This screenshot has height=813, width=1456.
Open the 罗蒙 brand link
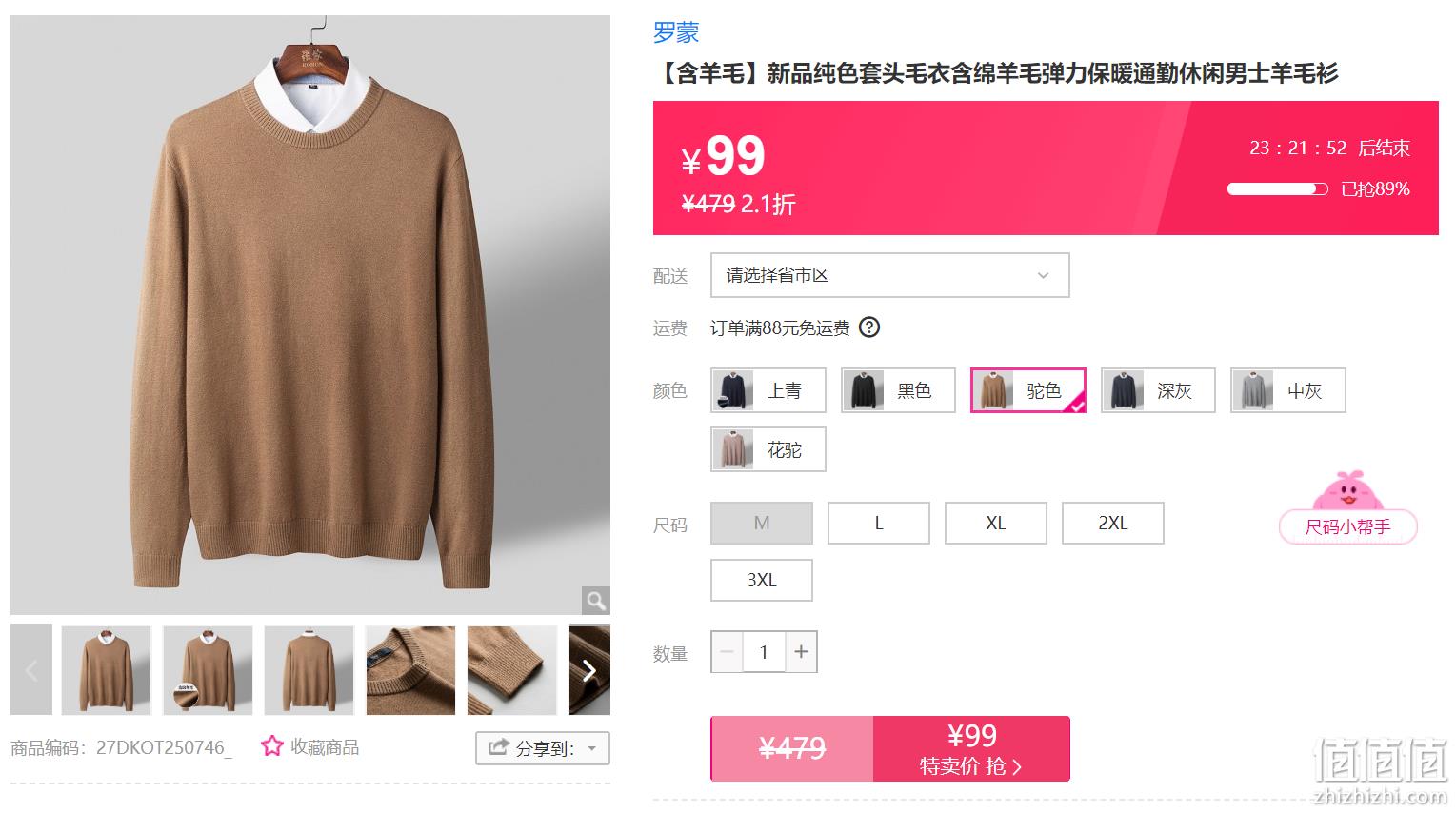pos(676,32)
